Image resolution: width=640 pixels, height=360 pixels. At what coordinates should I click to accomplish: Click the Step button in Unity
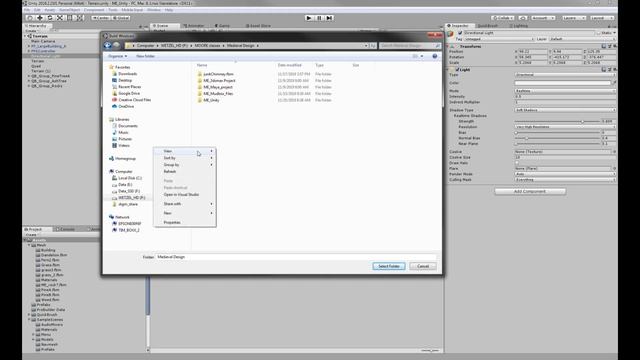329,18
